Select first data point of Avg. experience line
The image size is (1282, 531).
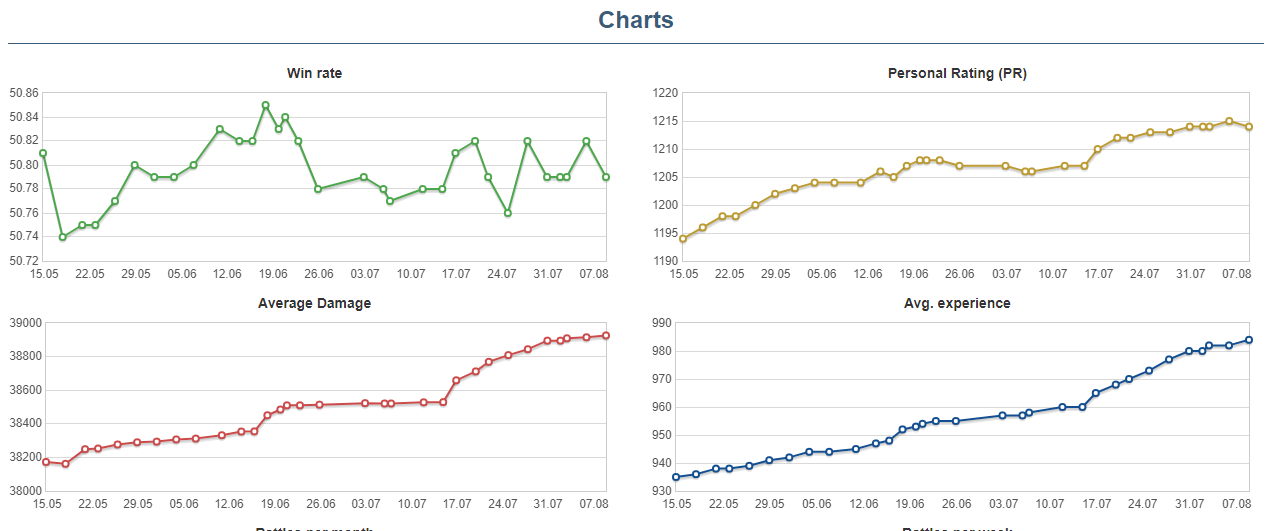pyautogui.click(x=676, y=477)
